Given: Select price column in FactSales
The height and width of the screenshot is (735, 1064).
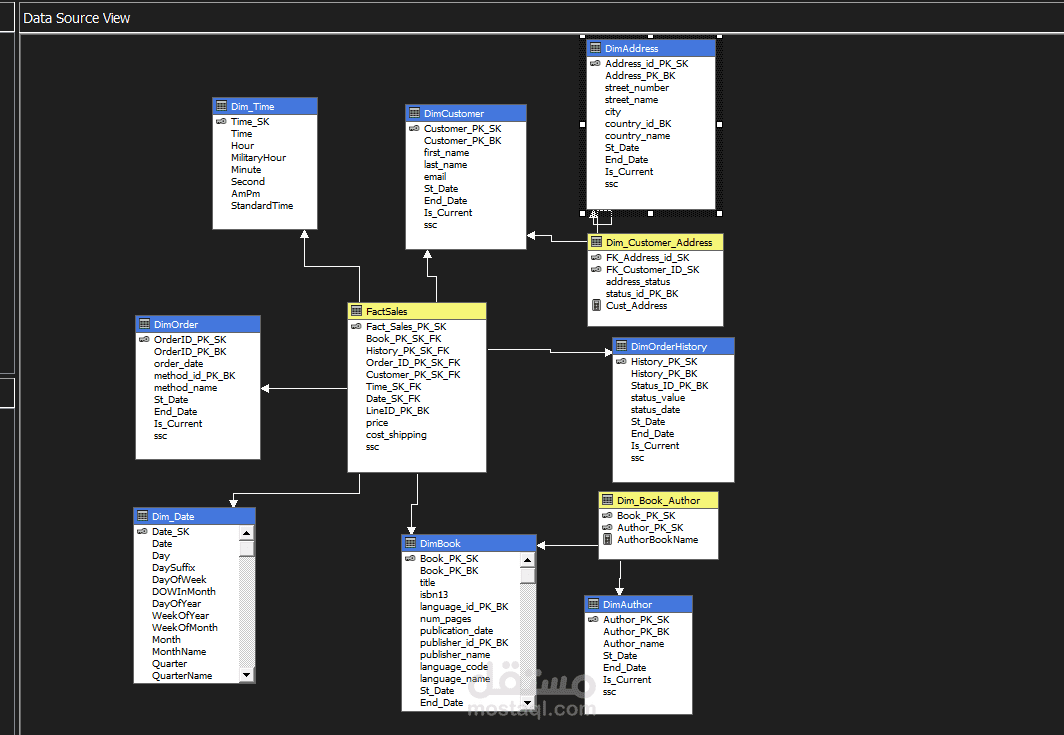Looking at the screenshot, I should coord(377,423).
